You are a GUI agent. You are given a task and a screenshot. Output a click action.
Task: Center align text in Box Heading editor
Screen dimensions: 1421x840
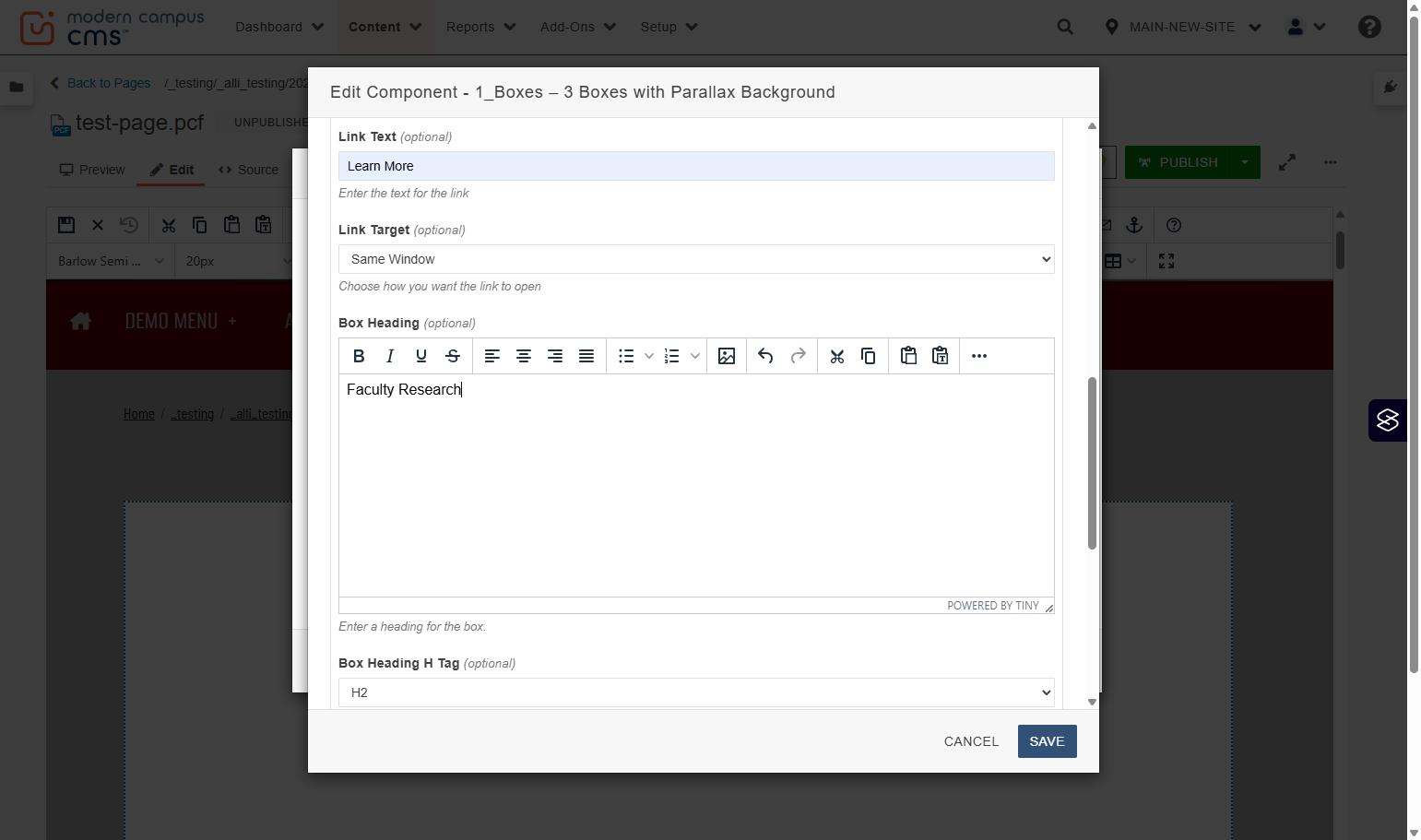(524, 356)
